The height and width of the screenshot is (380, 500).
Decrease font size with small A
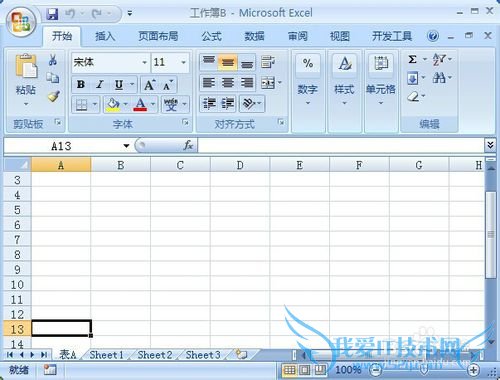168,85
